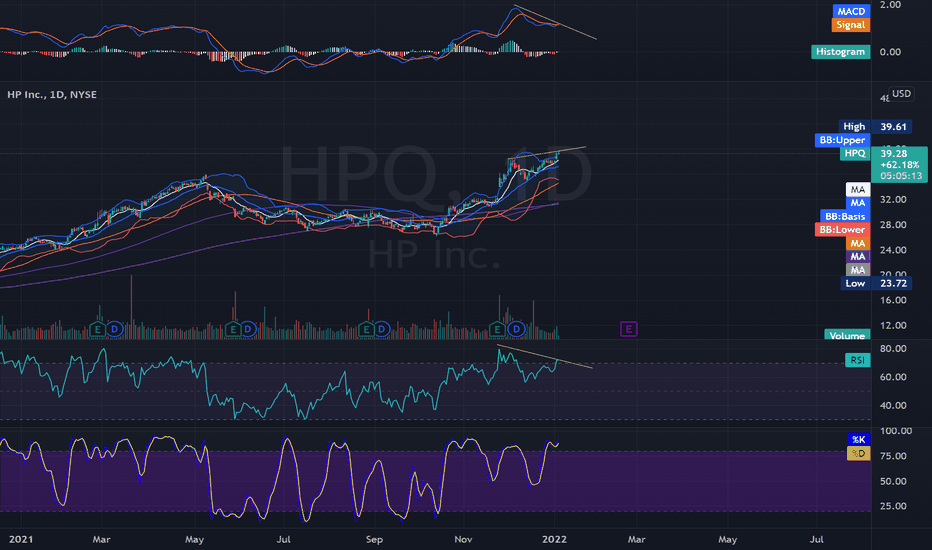Viewport: 932px width, 550px height.
Task: Select the blue MA scale label
Action: click(858, 203)
